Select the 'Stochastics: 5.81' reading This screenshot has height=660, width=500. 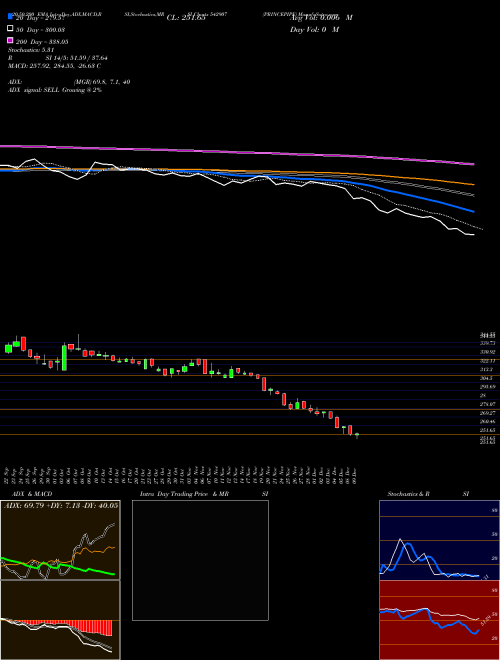(31, 50)
